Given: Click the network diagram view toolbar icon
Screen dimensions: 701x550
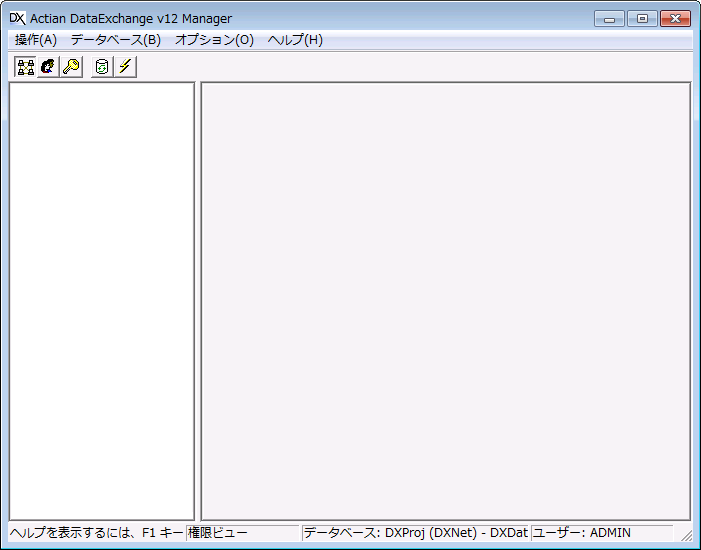Looking at the screenshot, I should click(26, 67).
